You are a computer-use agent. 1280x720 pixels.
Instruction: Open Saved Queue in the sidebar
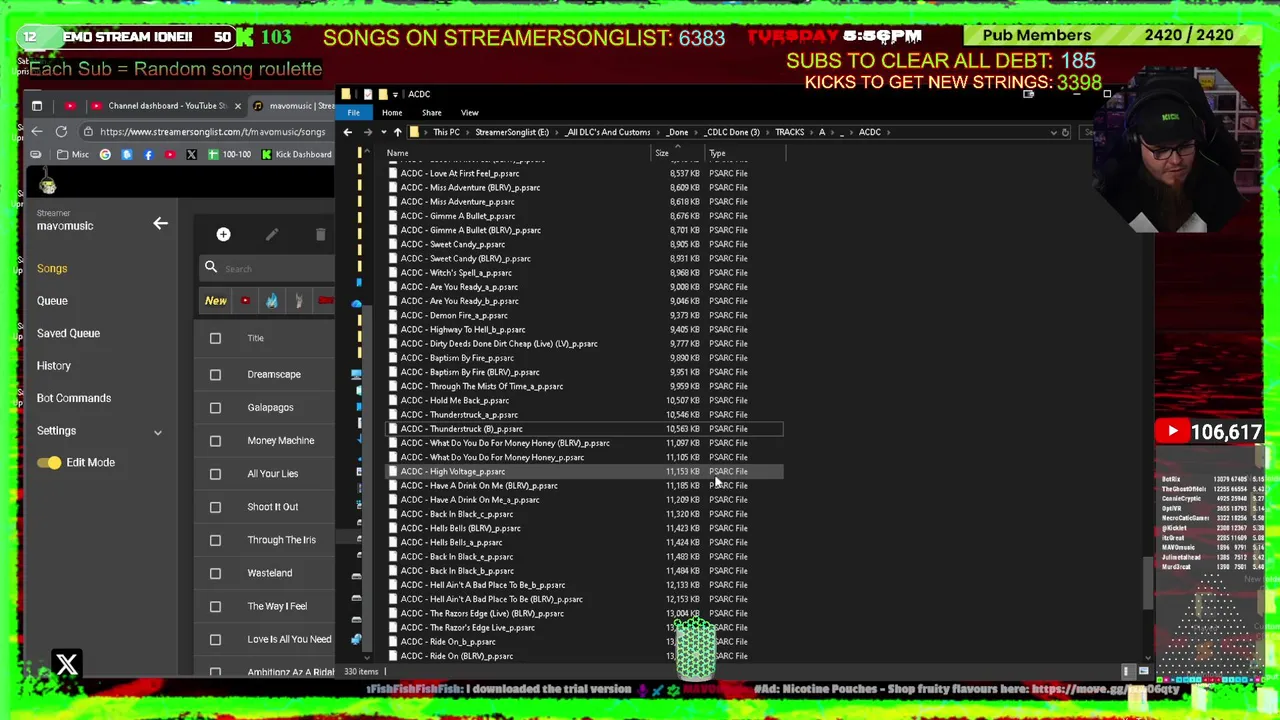pos(68,333)
